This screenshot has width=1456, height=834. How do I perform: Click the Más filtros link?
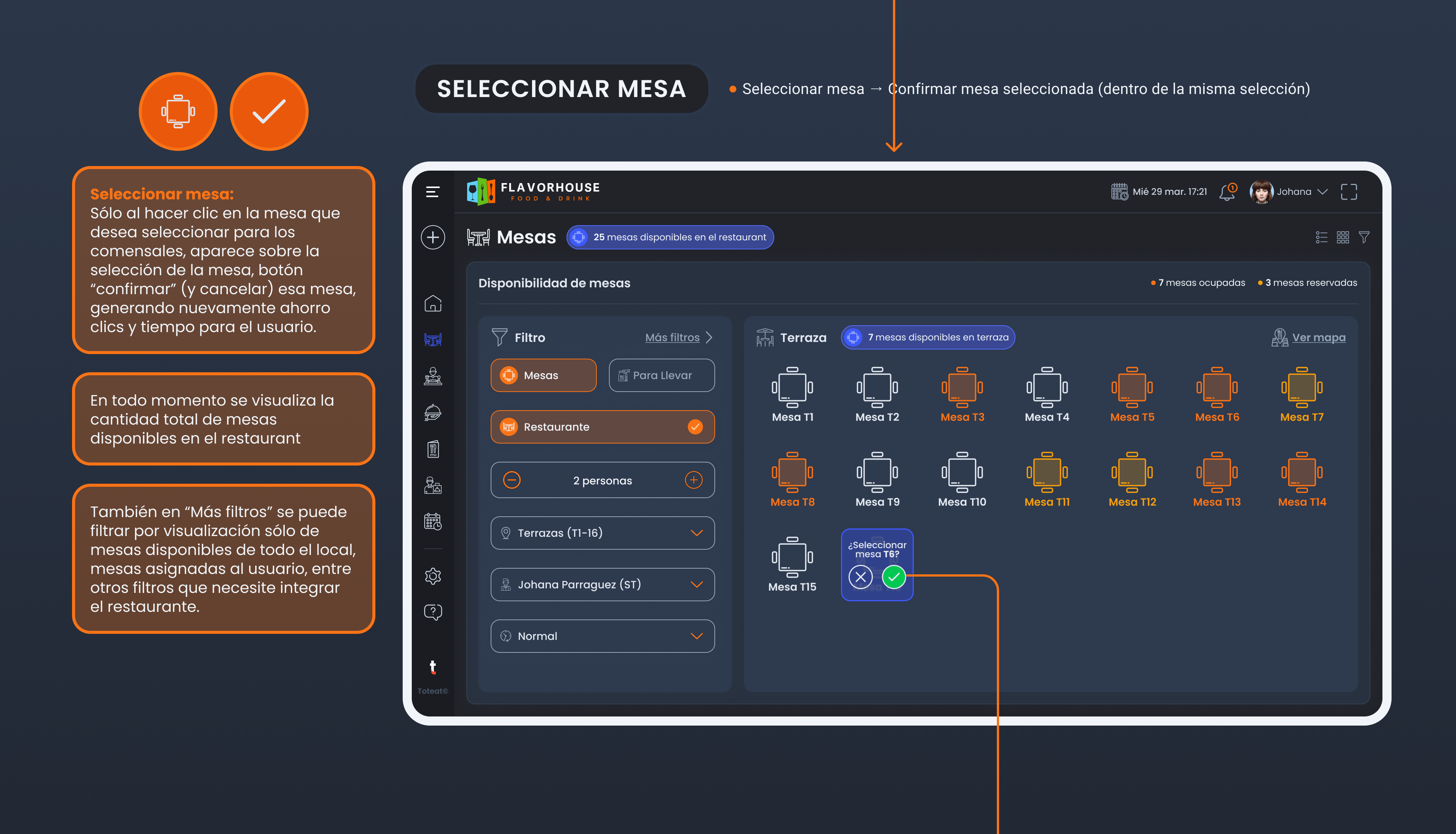point(672,337)
